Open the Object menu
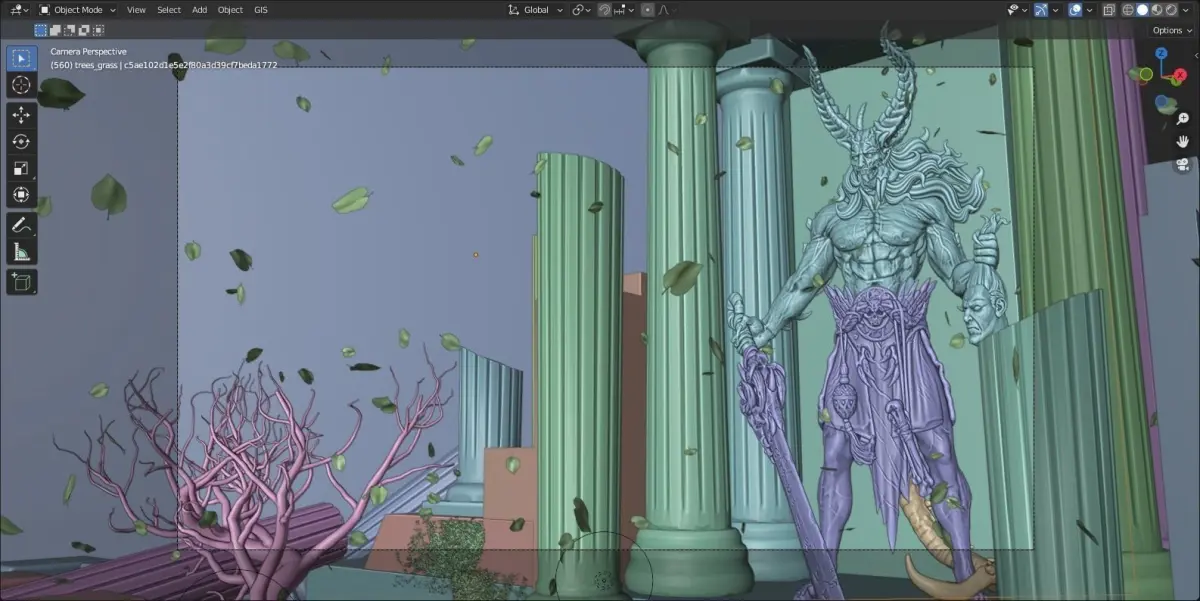The image size is (1200, 601). tap(230, 10)
